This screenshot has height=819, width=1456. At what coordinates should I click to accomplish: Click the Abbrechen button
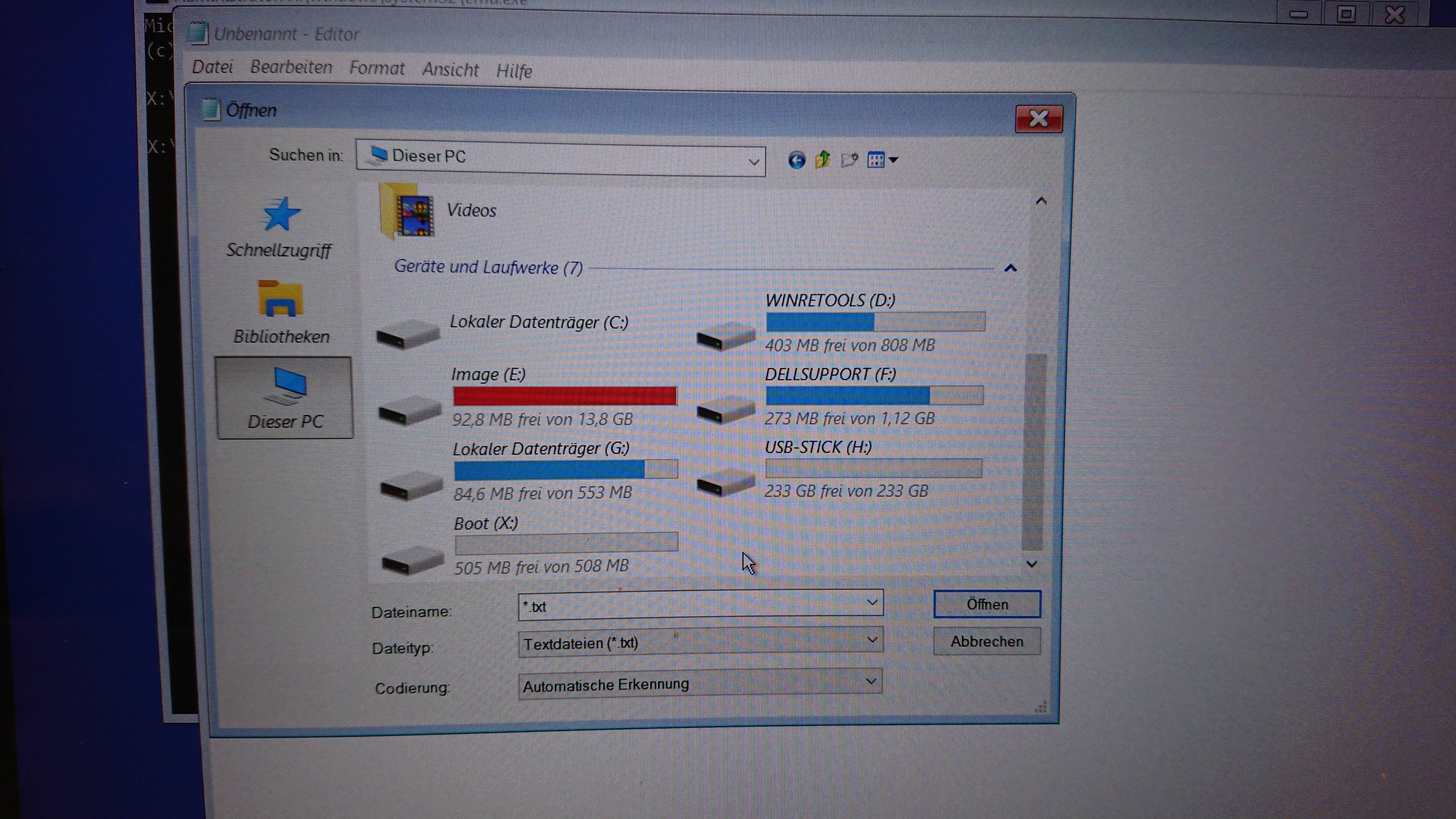pos(986,642)
